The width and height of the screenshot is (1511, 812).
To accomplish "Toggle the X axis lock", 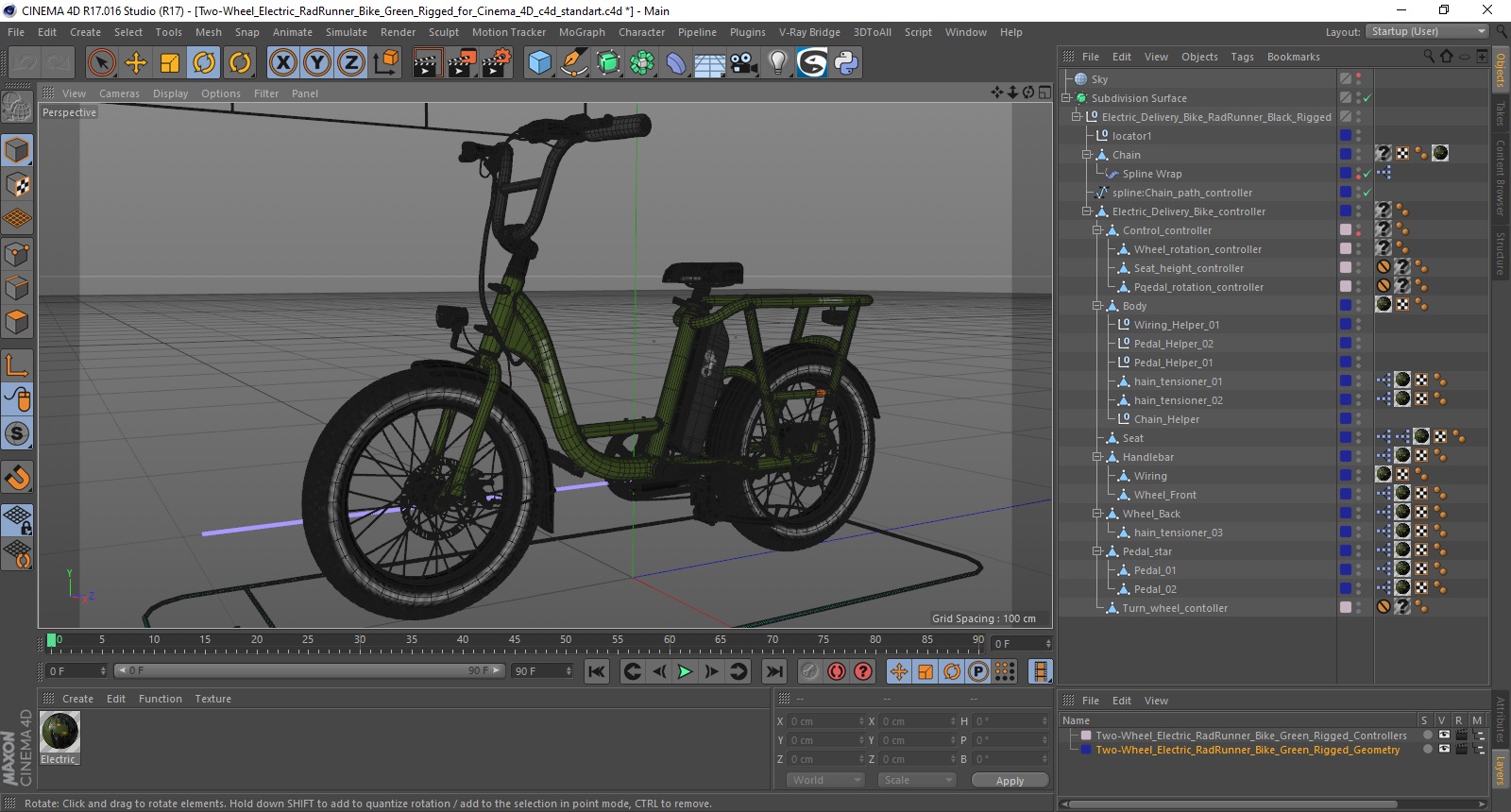I will click(282, 63).
